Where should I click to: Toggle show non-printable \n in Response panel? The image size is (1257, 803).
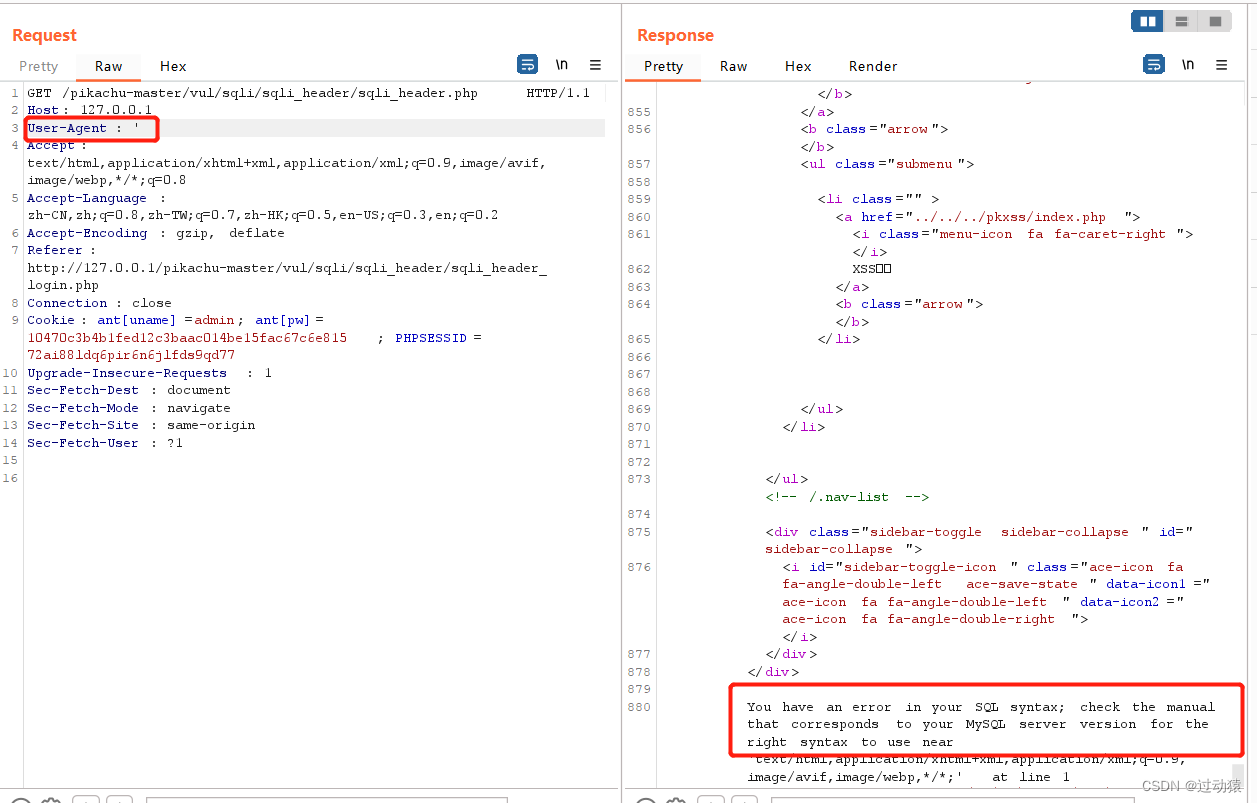[x=1188, y=65]
